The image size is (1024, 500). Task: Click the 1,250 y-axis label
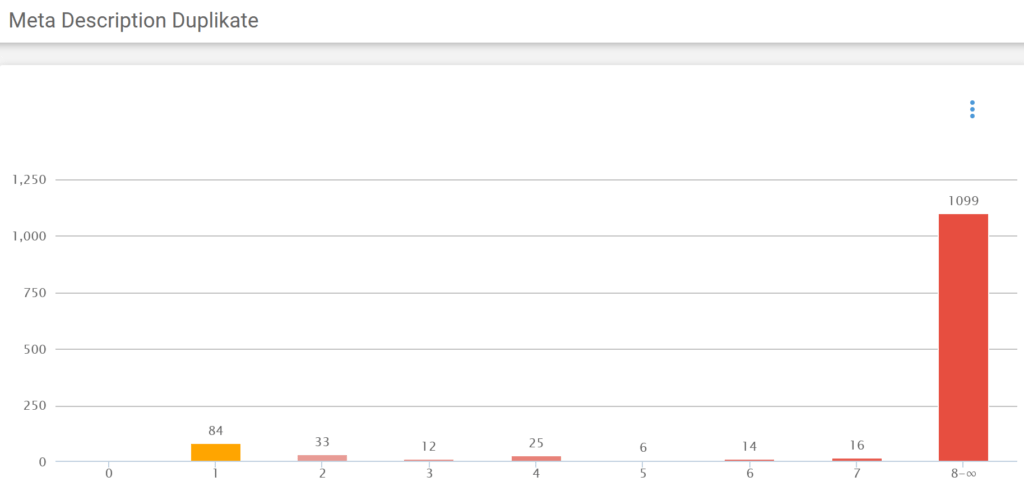pos(28,180)
